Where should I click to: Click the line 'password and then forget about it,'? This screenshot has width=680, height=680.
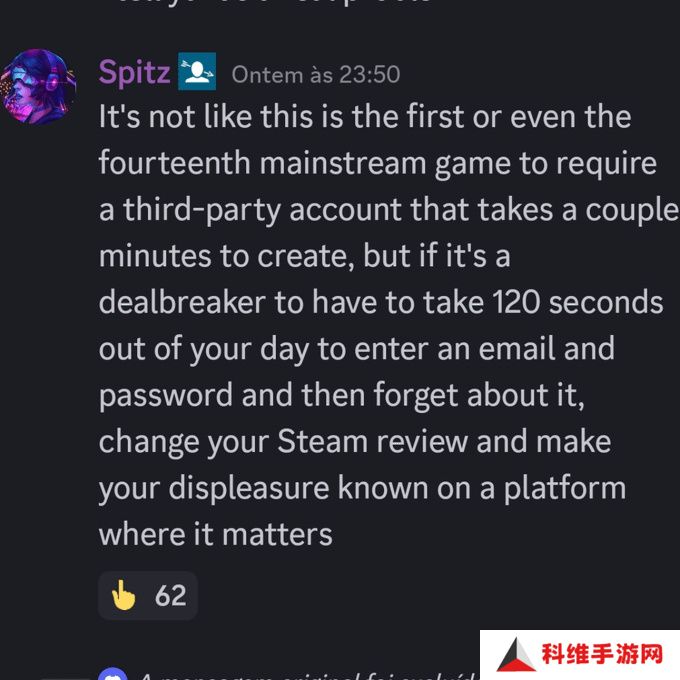[342, 396]
